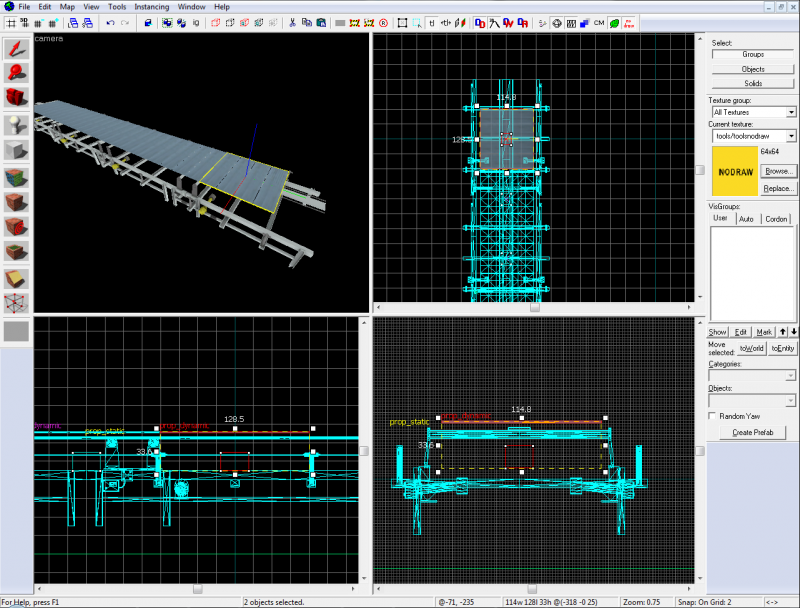Viewport: 800px width, 608px height.
Task: Open the Current texture dropdown
Action: pyautogui.click(x=790, y=135)
